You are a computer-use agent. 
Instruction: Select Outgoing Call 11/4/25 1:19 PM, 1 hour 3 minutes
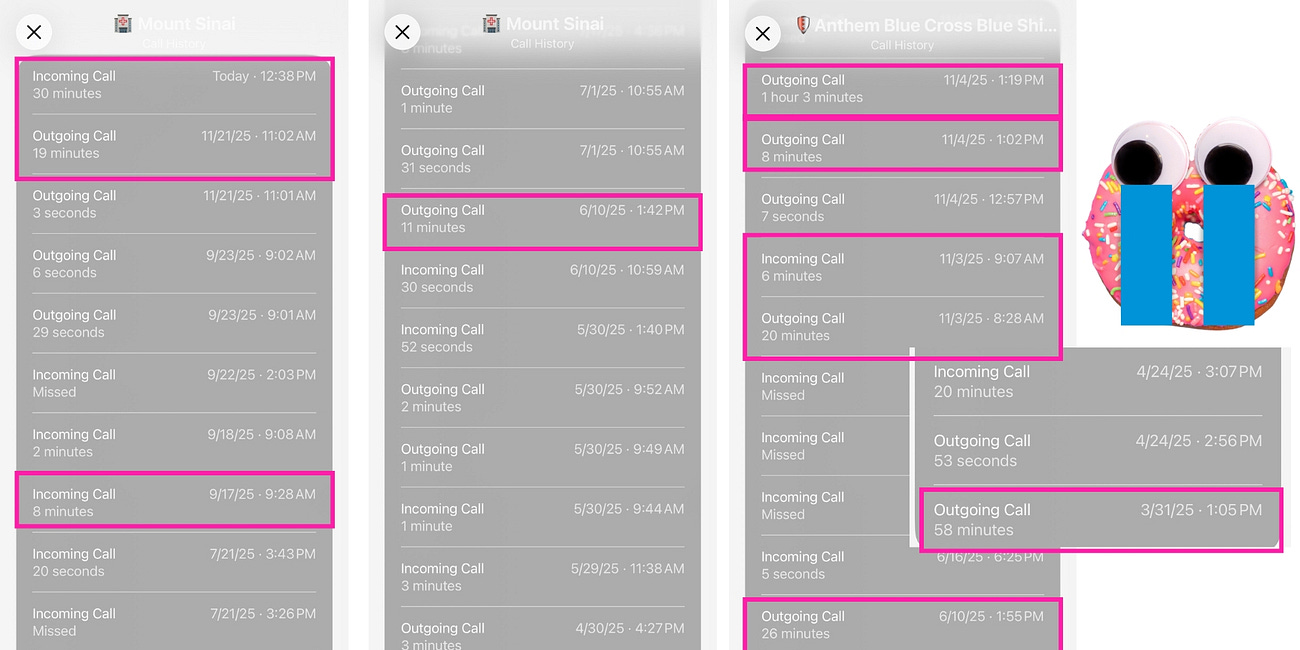[x=902, y=88]
